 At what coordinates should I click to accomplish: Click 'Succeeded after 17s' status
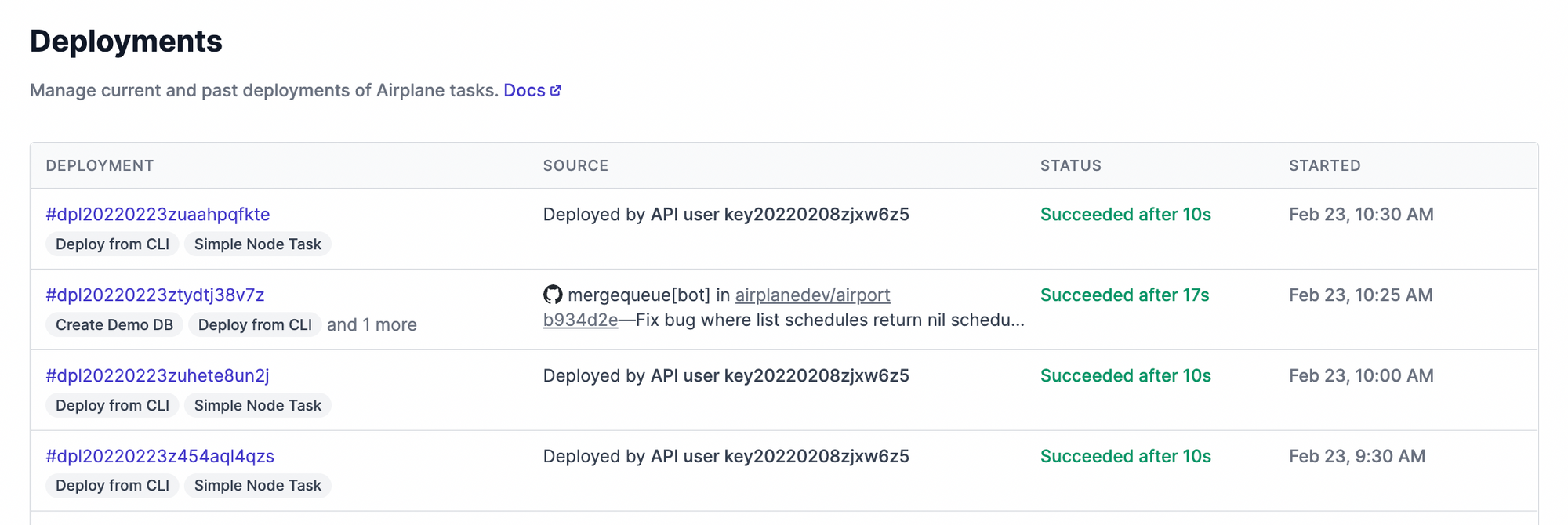click(1124, 295)
